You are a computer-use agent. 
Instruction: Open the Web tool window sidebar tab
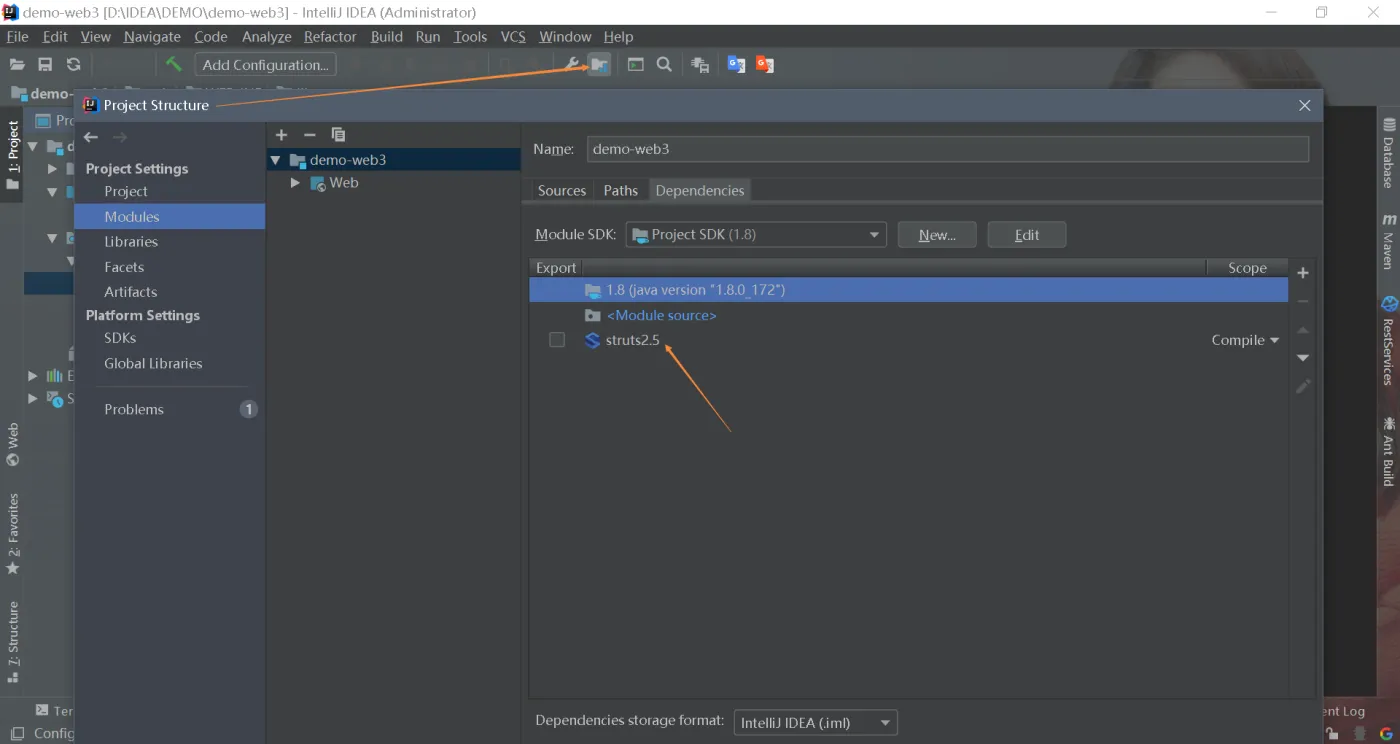13,445
